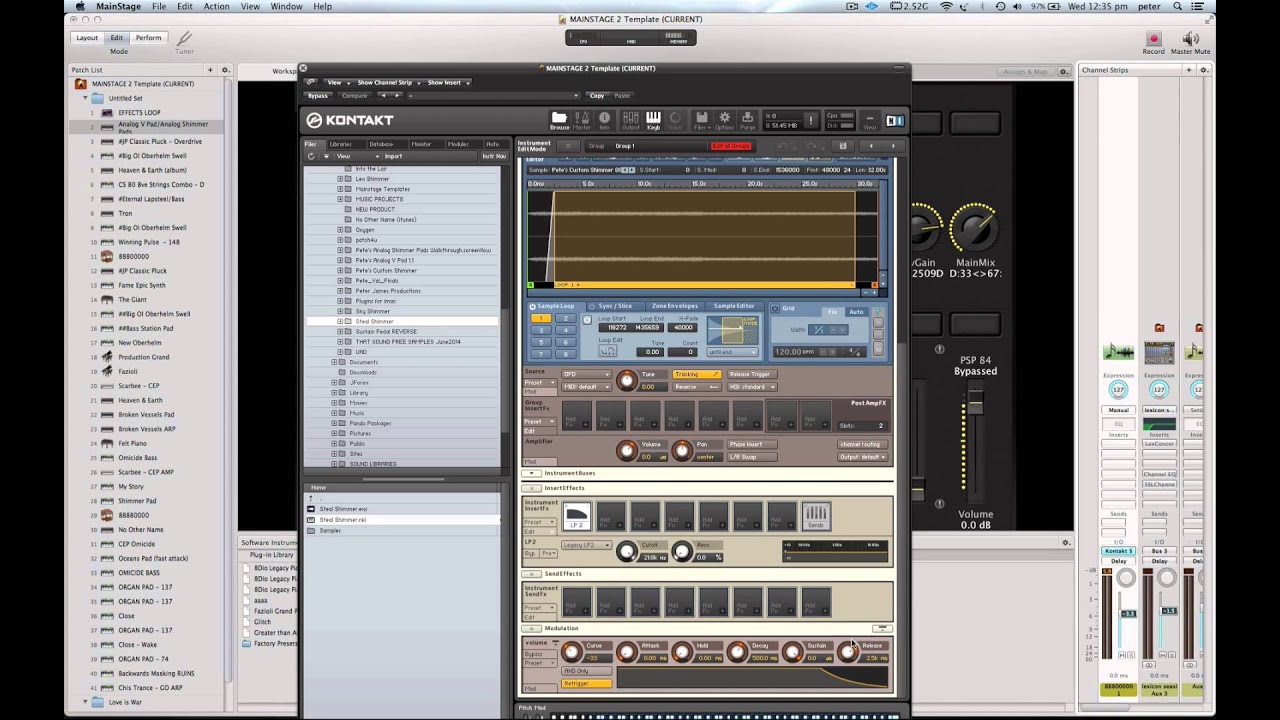Add a strip with Channel Strips plus
The width and height of the screenshot is (1280, 720).
point(1189,70)
